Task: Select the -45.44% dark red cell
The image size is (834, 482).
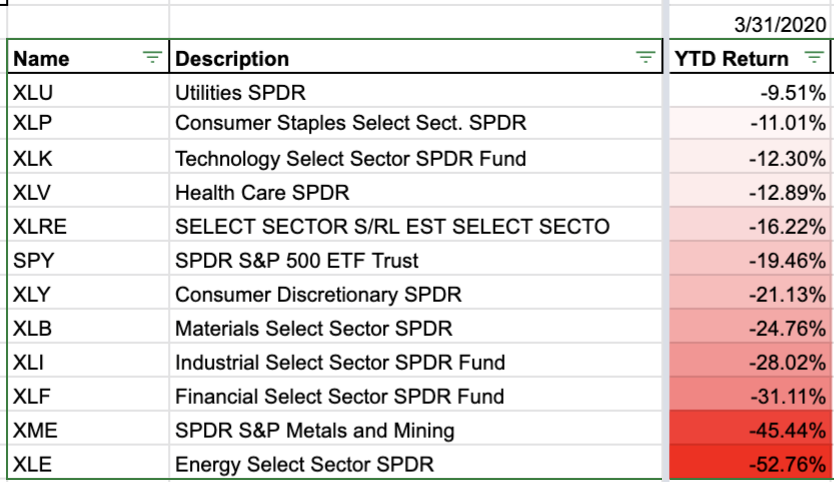Action: (x=789, y=431)
